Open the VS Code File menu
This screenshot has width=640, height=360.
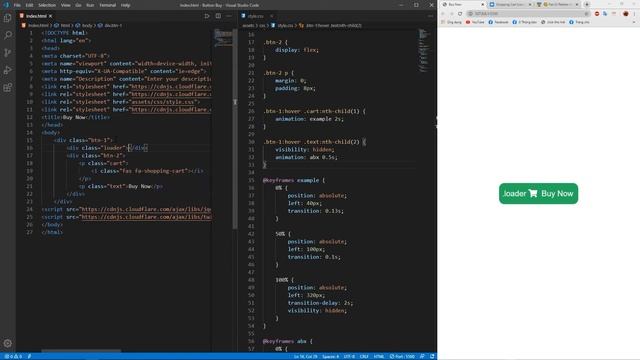pos(17,5)
